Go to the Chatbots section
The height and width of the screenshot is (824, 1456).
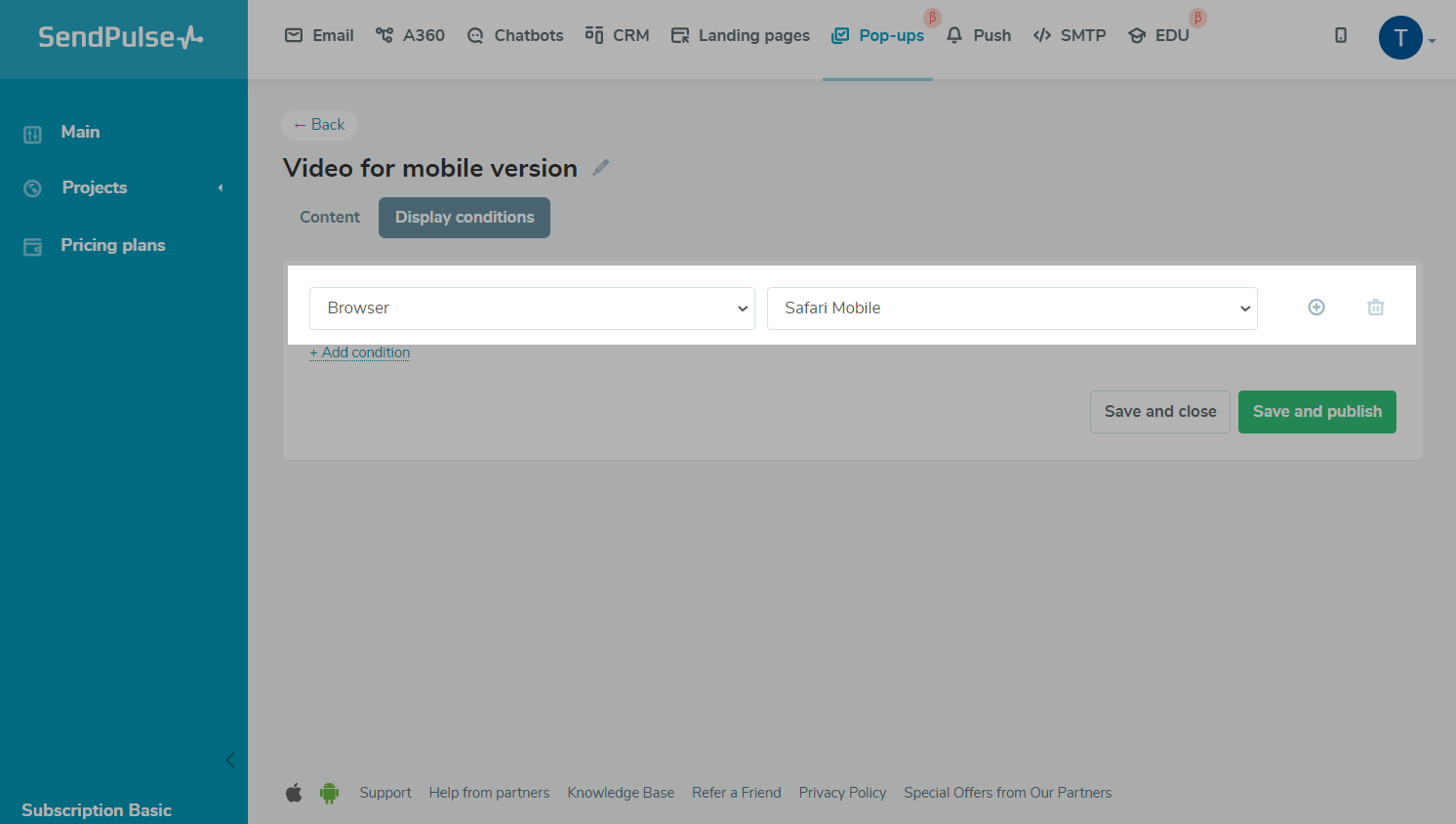coord(515,35)
